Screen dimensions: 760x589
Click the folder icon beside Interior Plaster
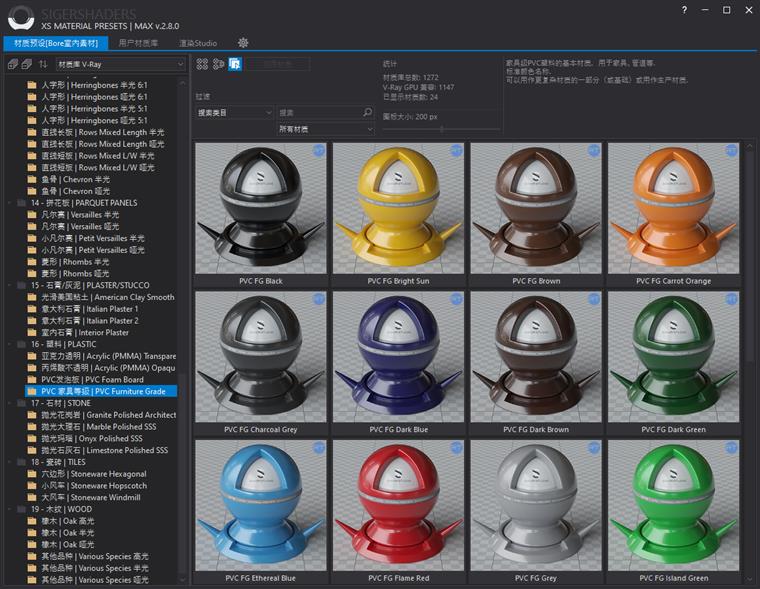pos(32,333)
